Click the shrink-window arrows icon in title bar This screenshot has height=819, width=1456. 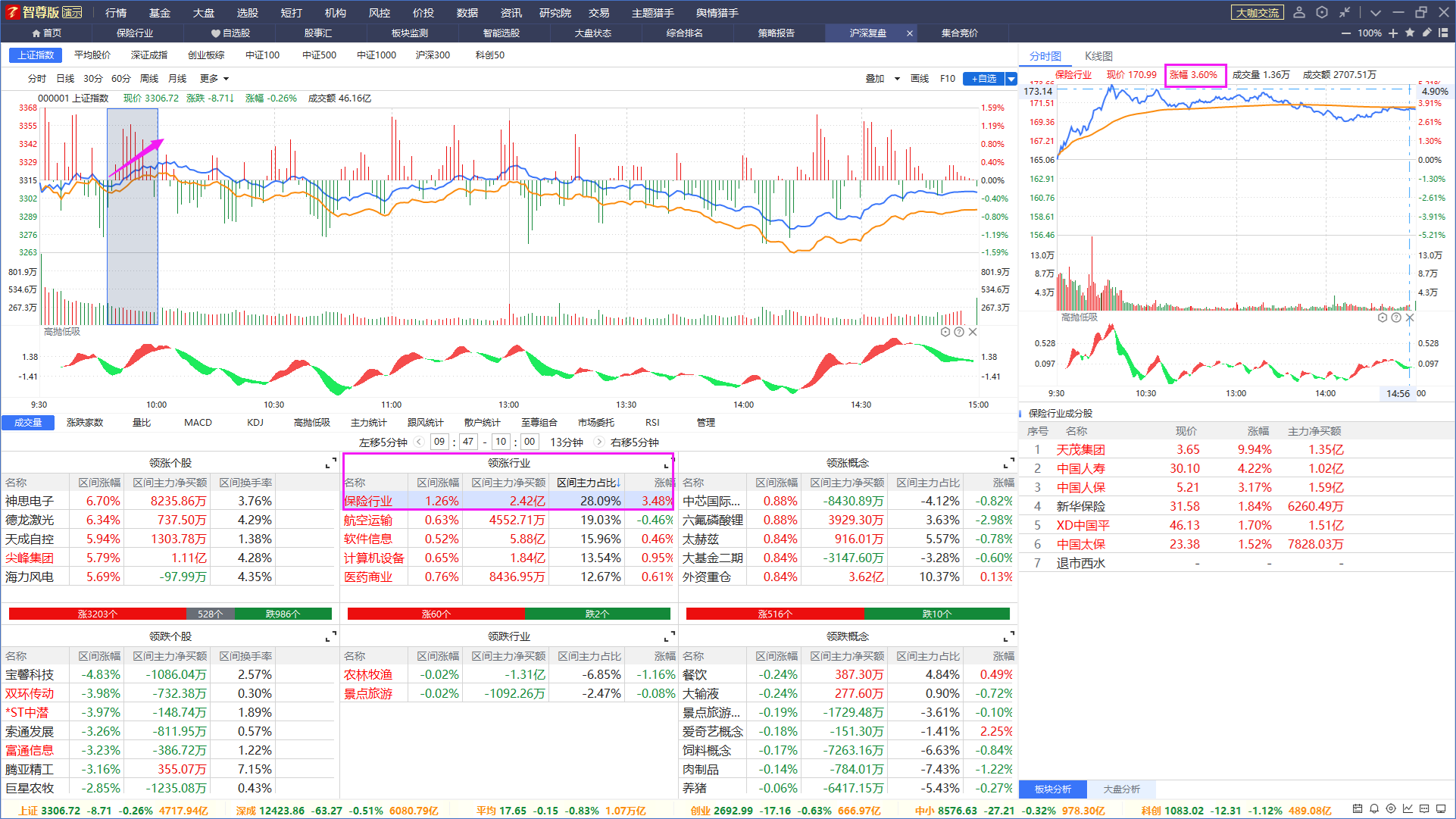tap(1345, 12)
